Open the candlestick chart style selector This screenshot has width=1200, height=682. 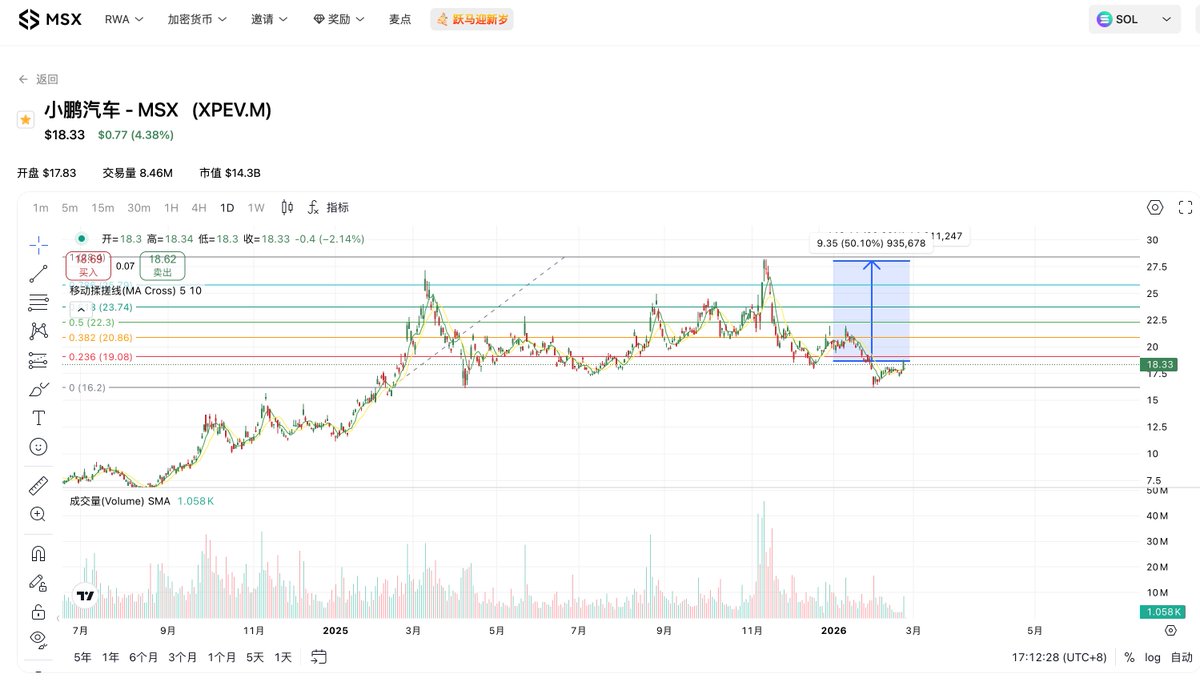[287, 207]
